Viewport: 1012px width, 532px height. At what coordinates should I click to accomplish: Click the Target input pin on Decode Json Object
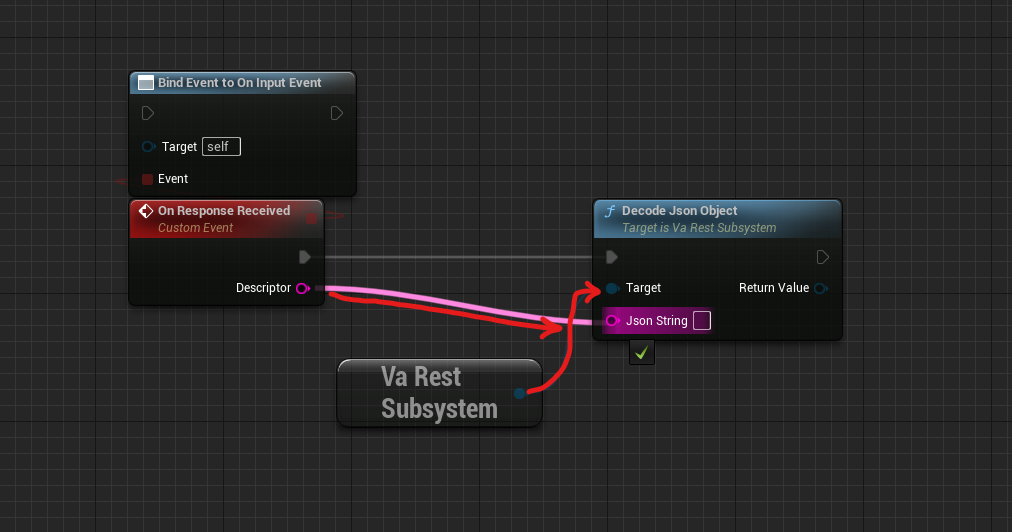[x=611, y=288]
